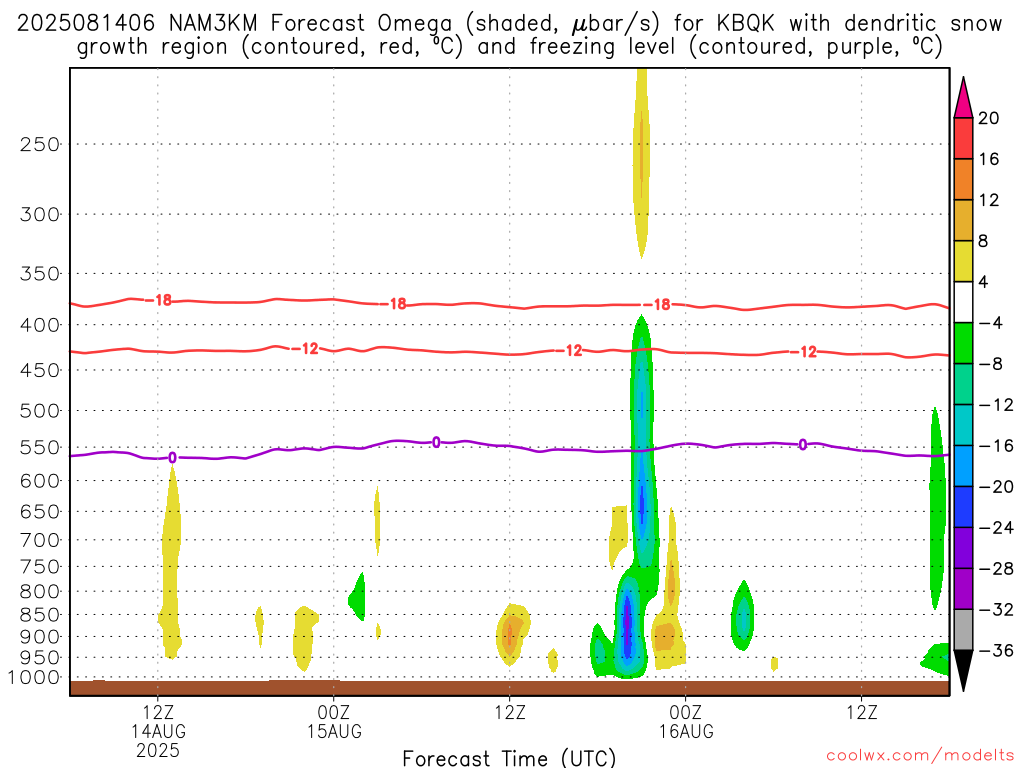This screenshot has width=1024, height=768.
Task: Select the light blue -16 to -20 swatch
Action: pyautogui.click(x=963, y=466)
